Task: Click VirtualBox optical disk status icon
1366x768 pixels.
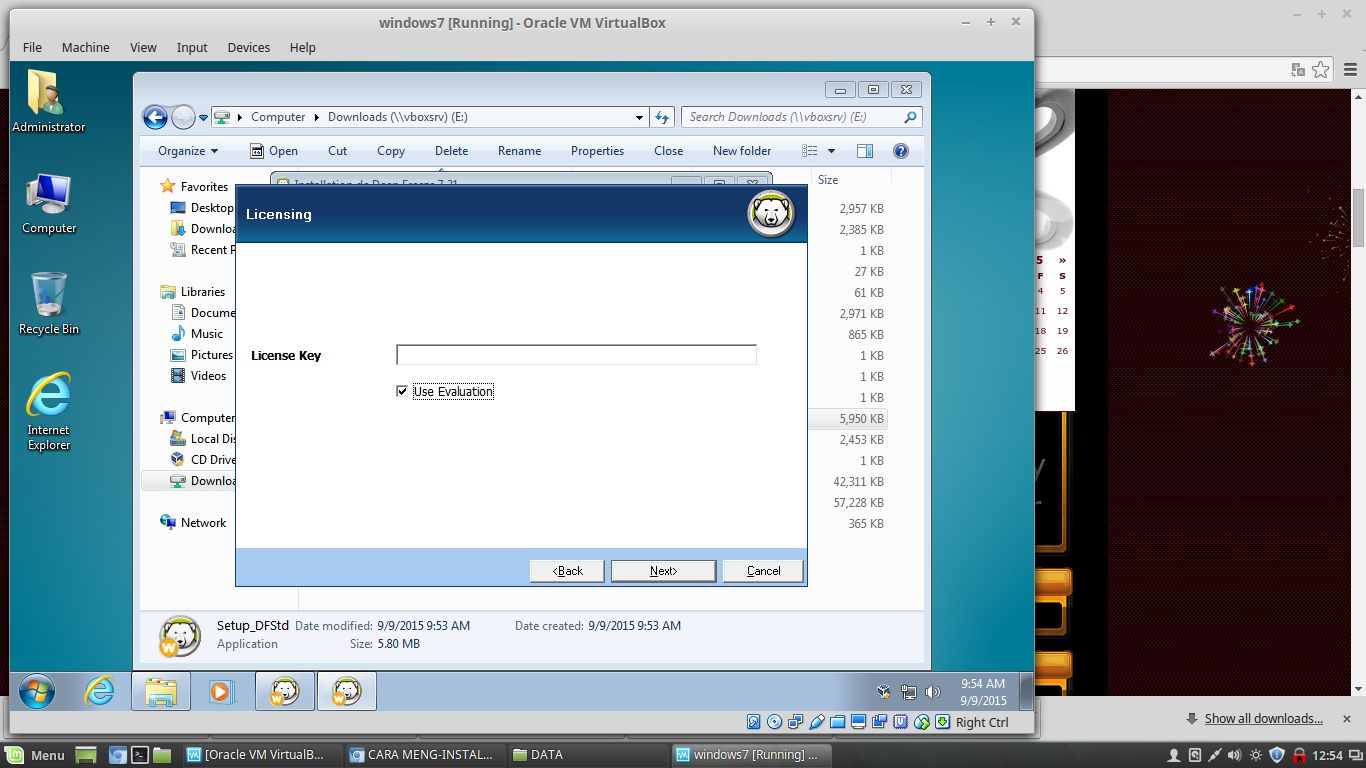Action: 774,722
